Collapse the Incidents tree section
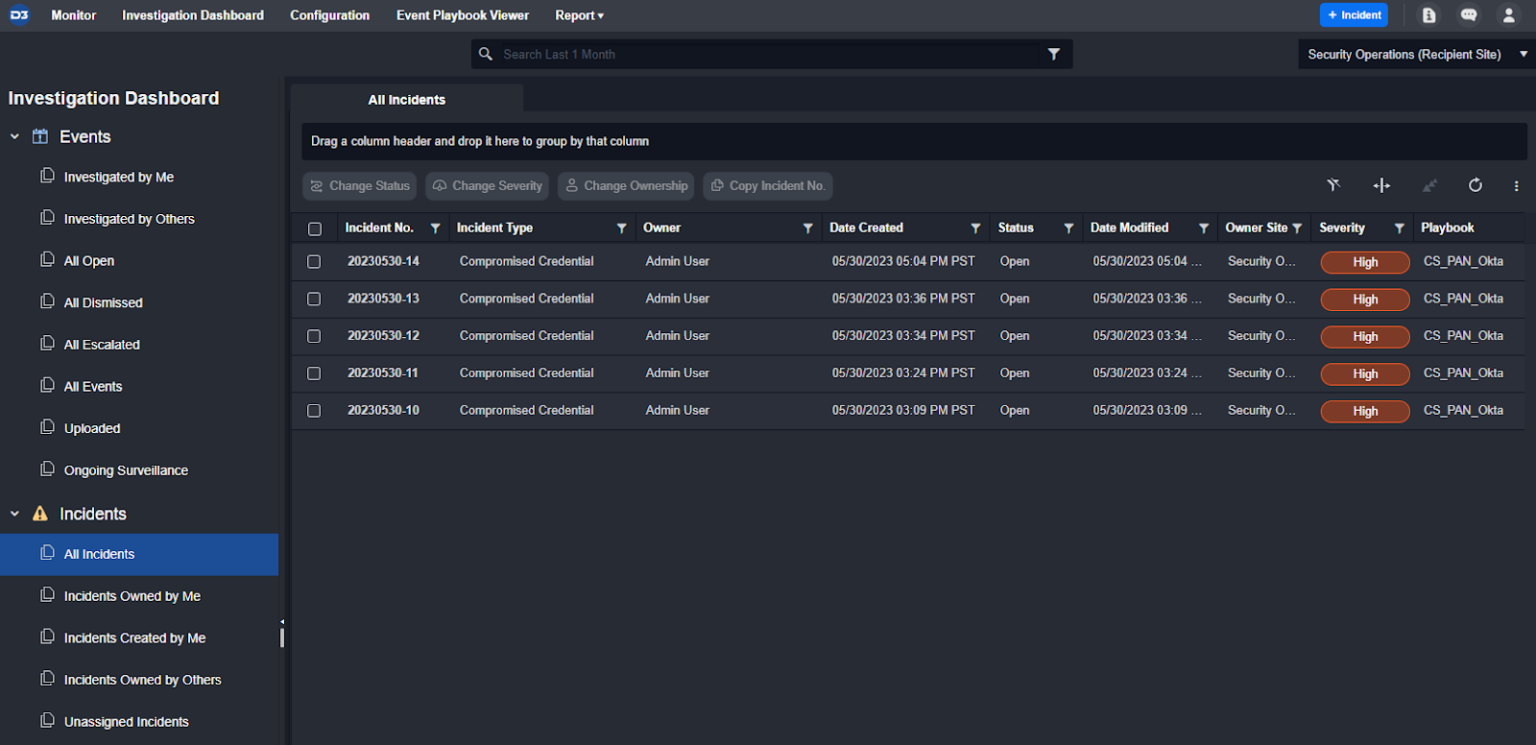The image size is (1536, 745). coord(15,514)
